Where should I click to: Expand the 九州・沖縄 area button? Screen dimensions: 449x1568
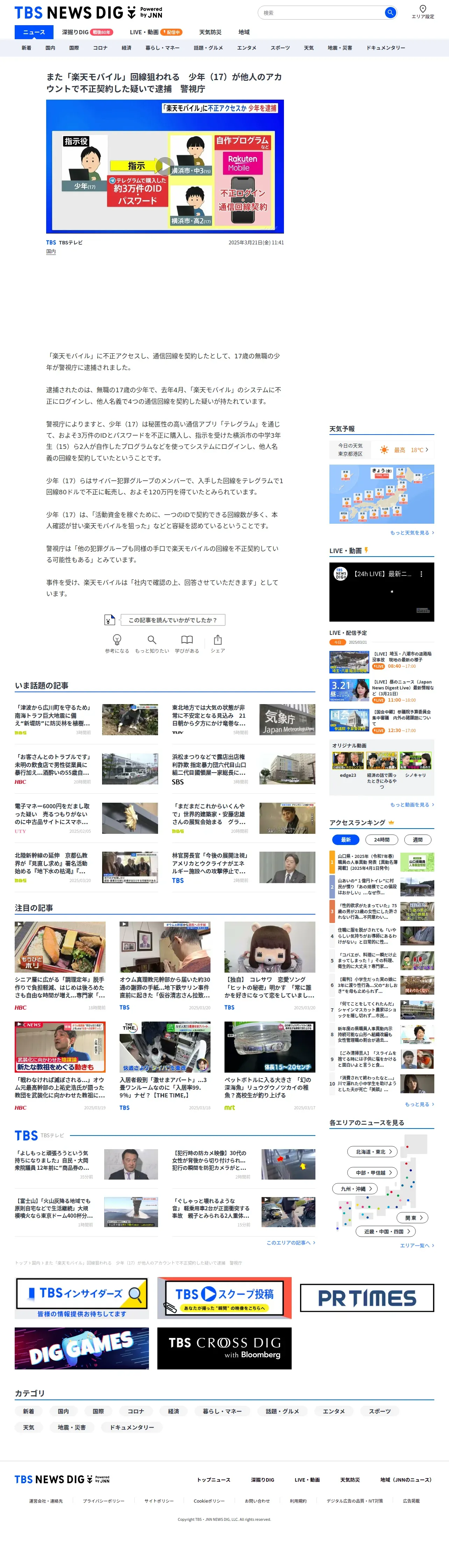coord(356,1188)
